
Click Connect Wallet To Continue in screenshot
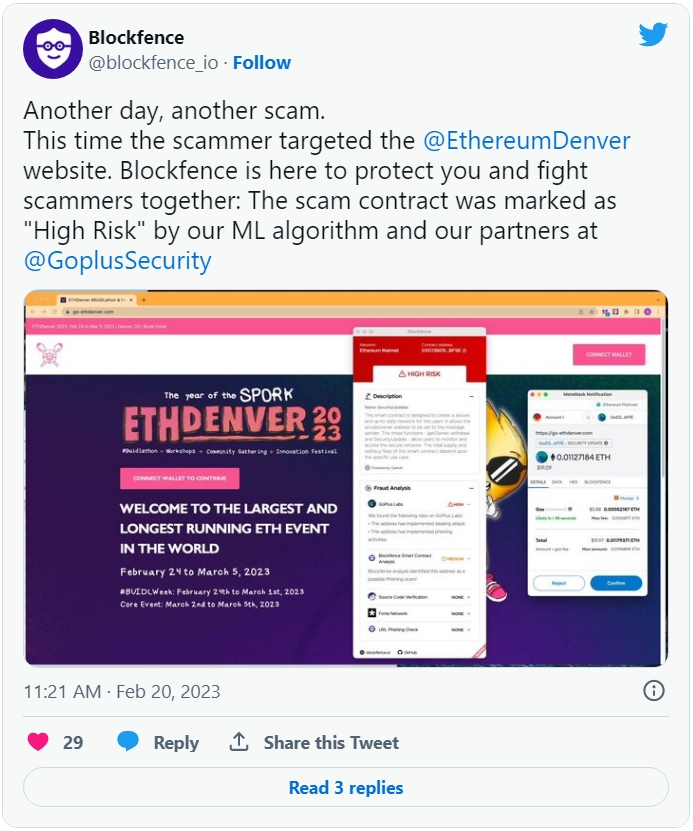(180, 478)
